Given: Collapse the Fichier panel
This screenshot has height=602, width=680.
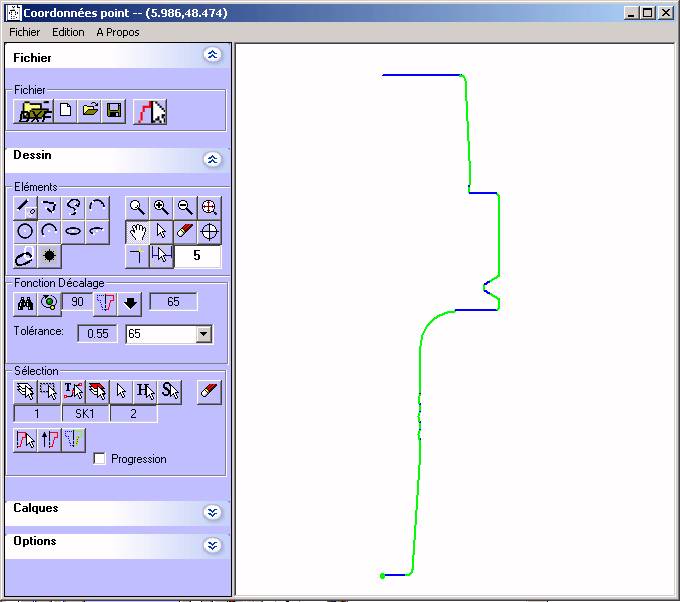Looking at the screenshot, I should click(212, 55).
